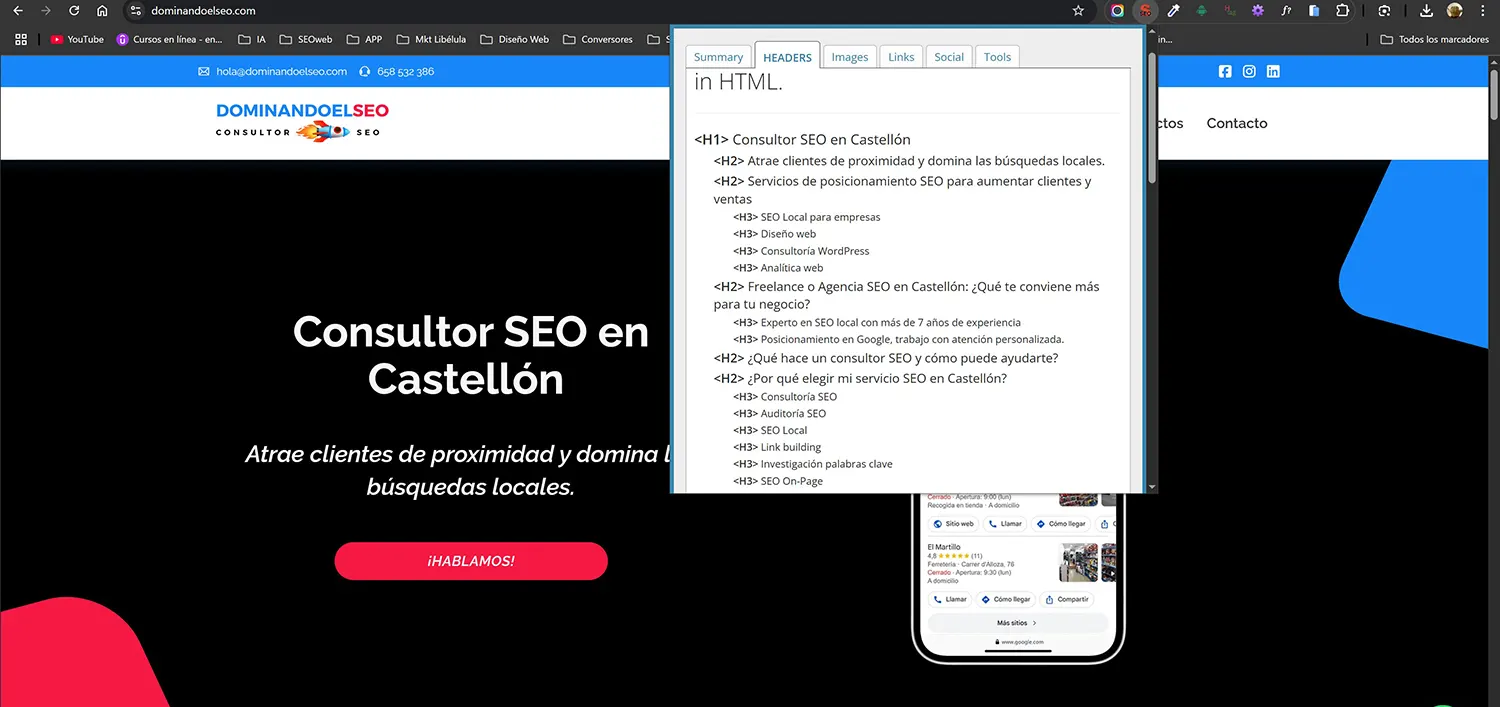Open the Instagram icon in the site header
1500x707 pixels.
point(1249,71)
